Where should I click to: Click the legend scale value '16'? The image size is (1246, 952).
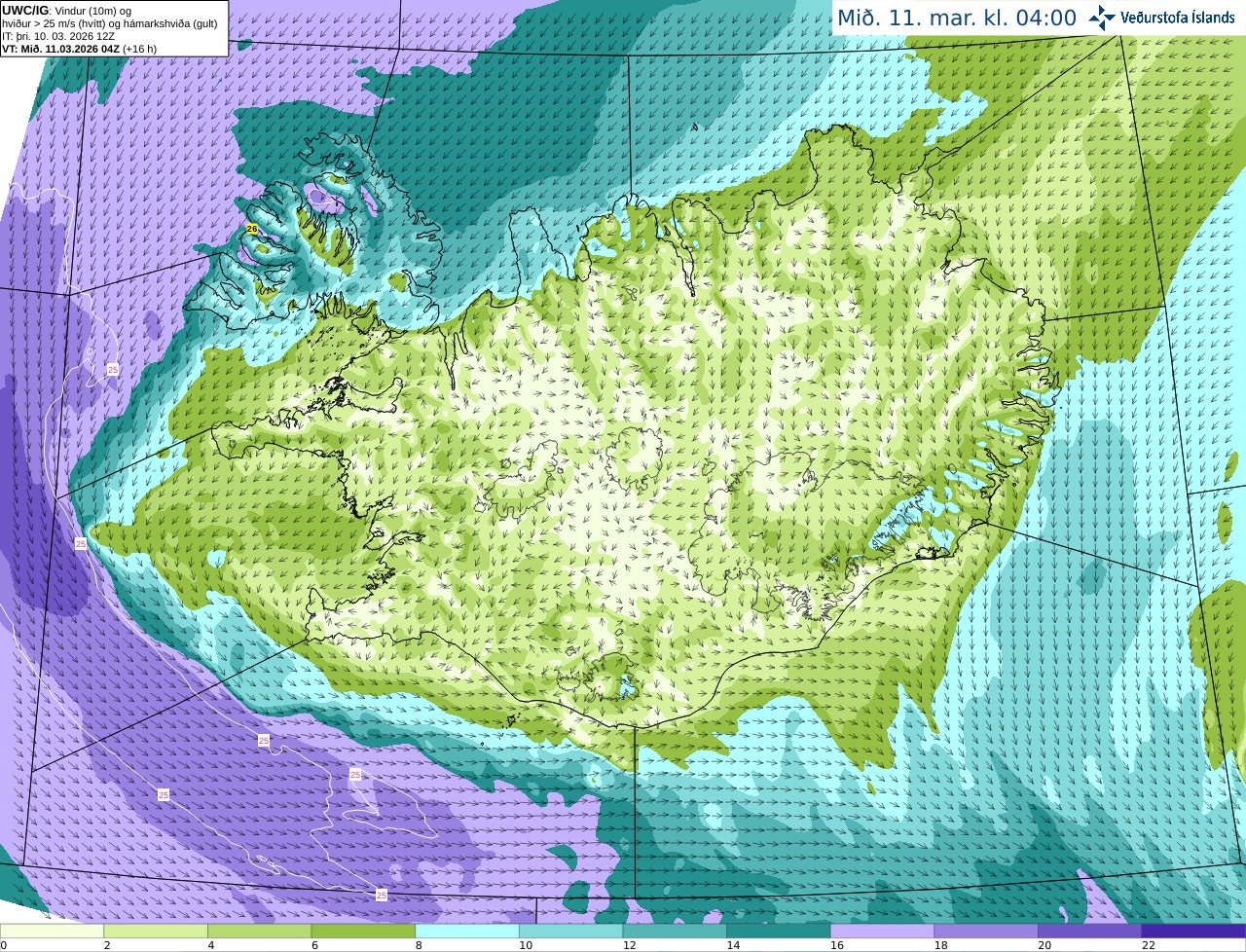pos(837,945)
